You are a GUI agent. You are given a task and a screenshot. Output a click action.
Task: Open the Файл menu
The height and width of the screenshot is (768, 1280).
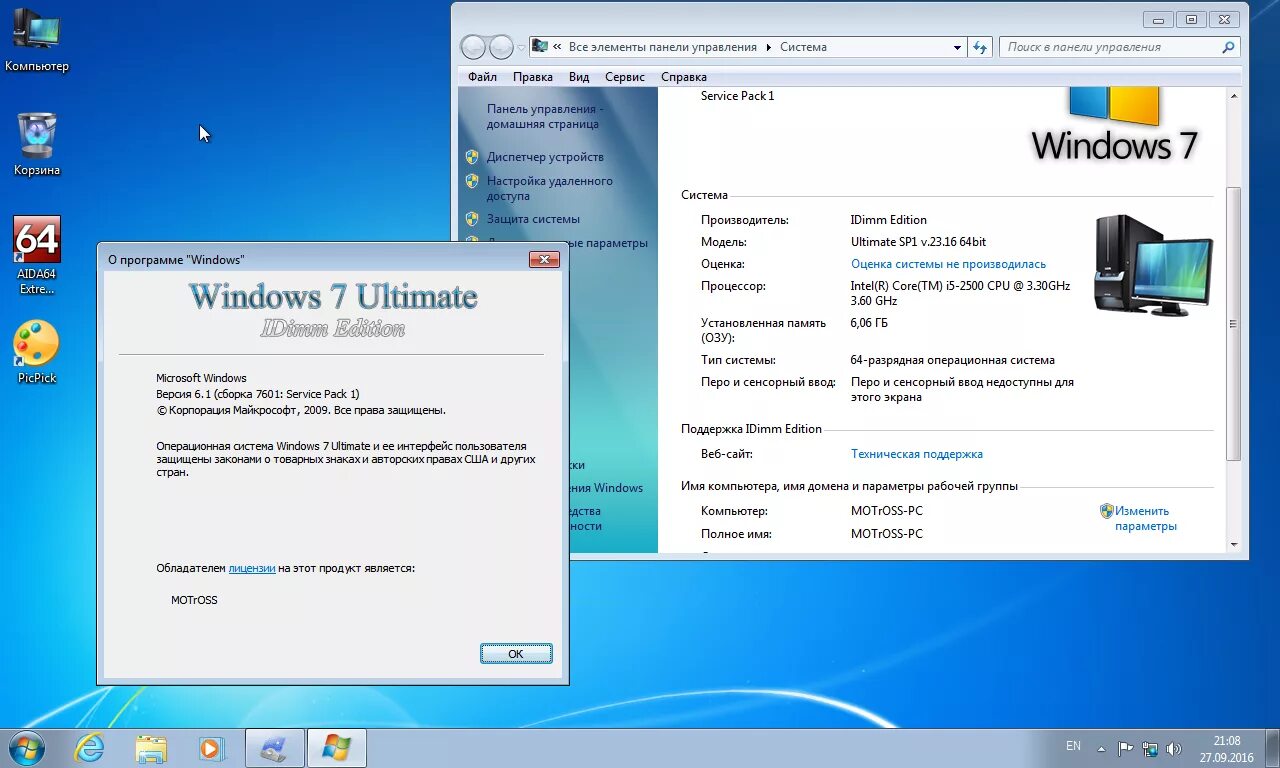[482, 77]
